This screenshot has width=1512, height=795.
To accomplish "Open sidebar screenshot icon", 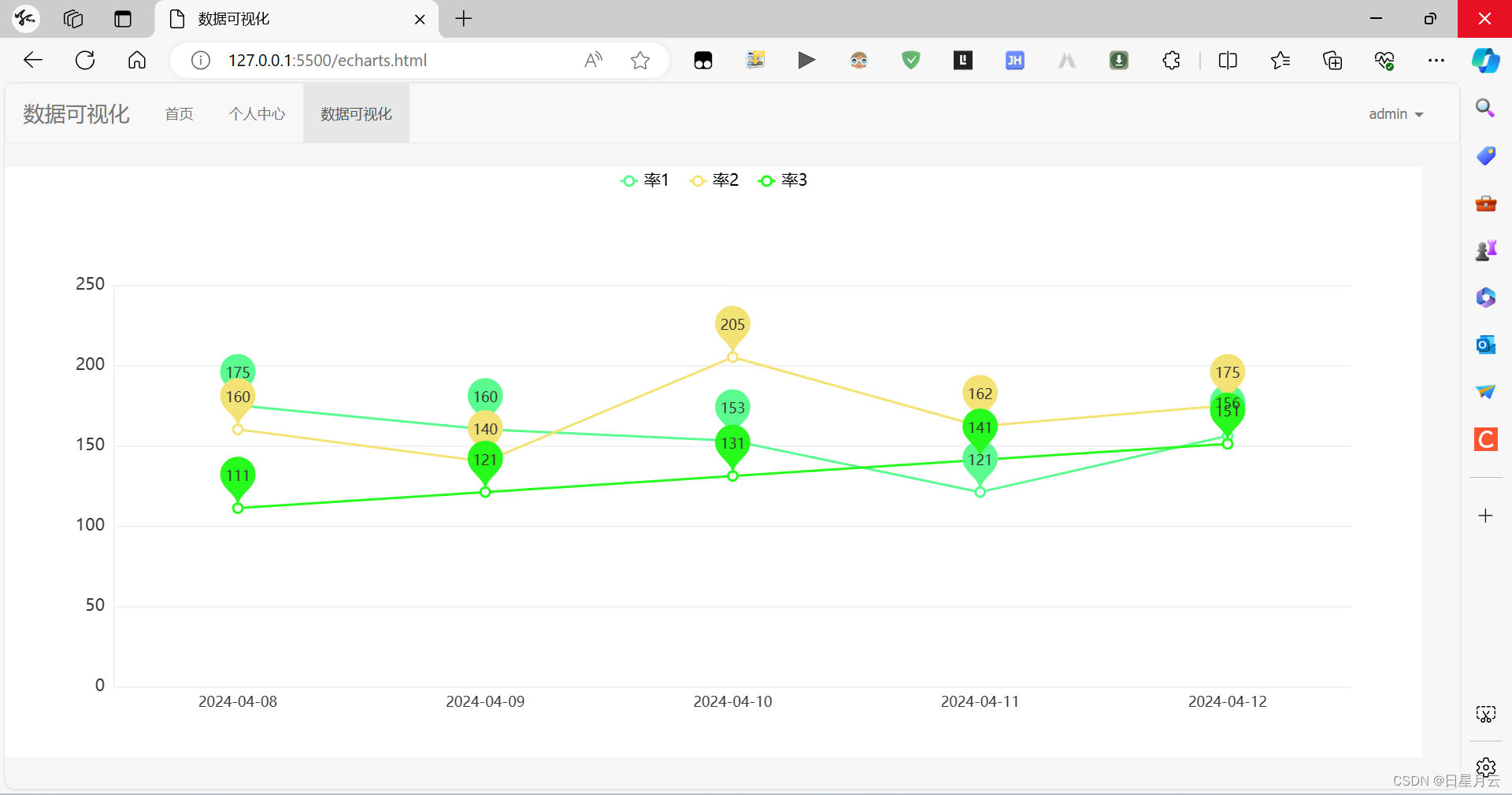I will tap(1486, 714).
